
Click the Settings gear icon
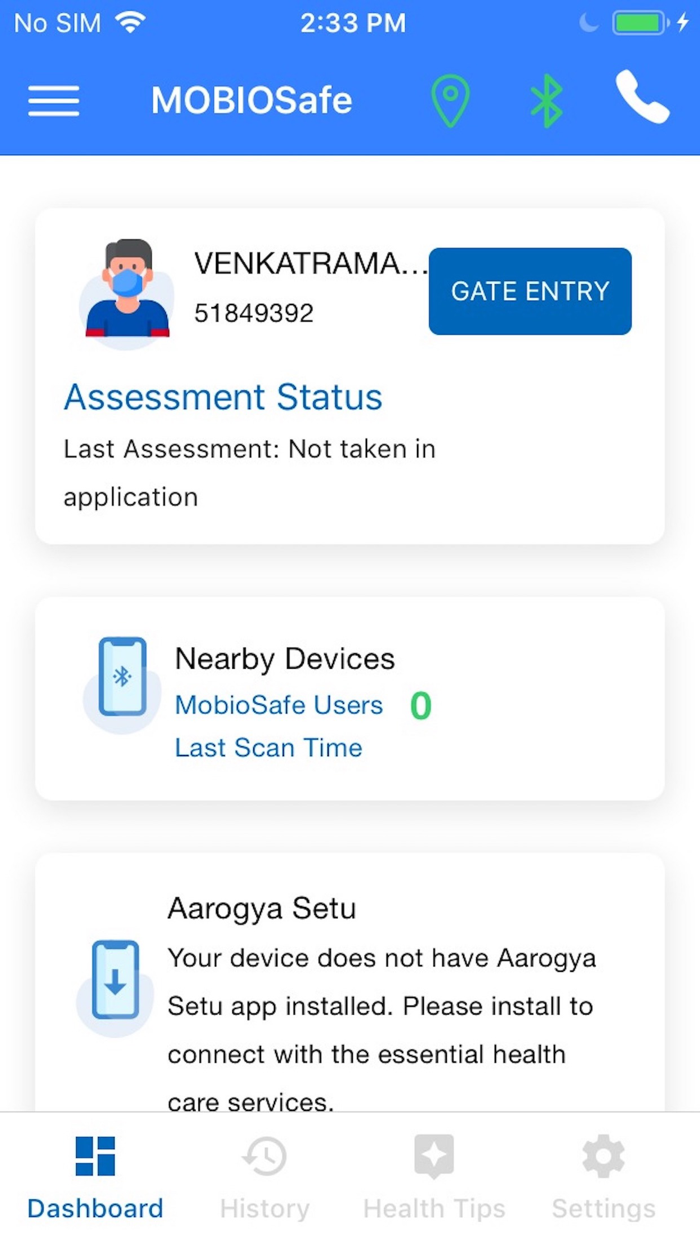point(602,1155)
